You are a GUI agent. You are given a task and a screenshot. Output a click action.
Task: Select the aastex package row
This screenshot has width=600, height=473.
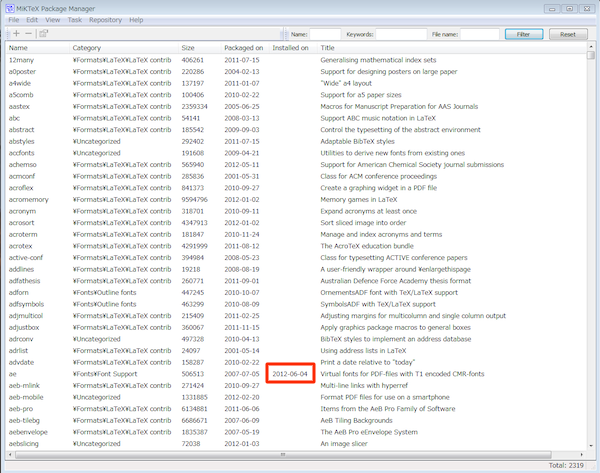point(296,106)
